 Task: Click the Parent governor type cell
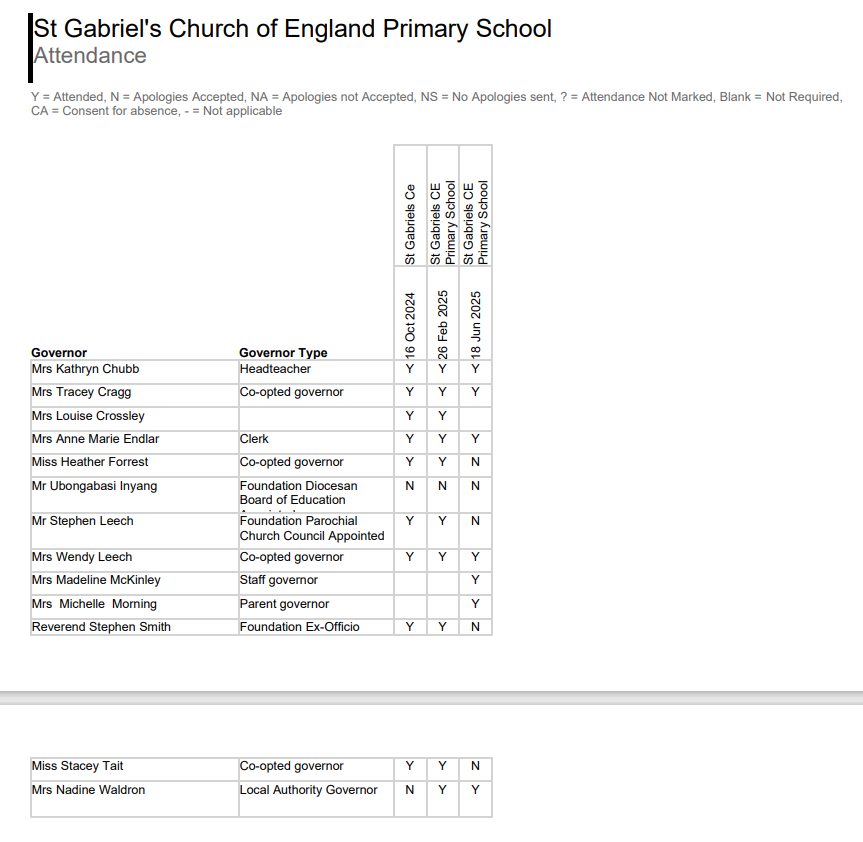click(x=284, y=604)
